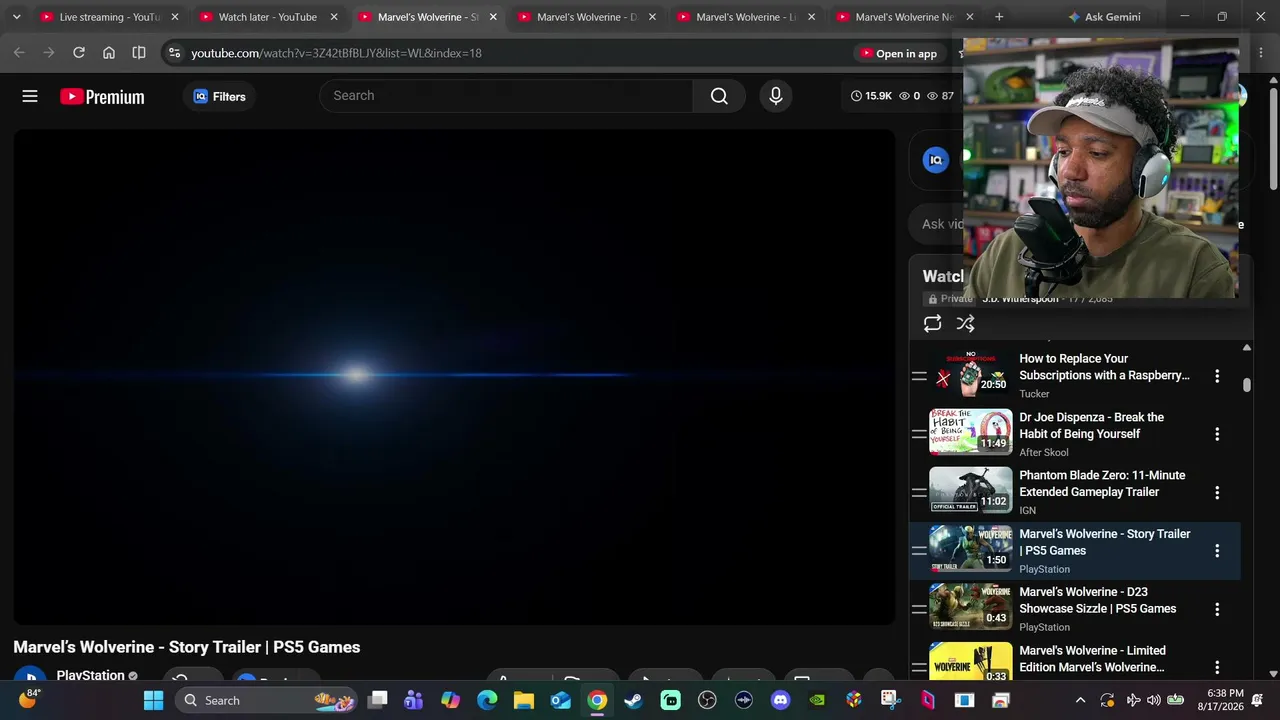Start voice search with microphone icon

[x=776, y=96]
